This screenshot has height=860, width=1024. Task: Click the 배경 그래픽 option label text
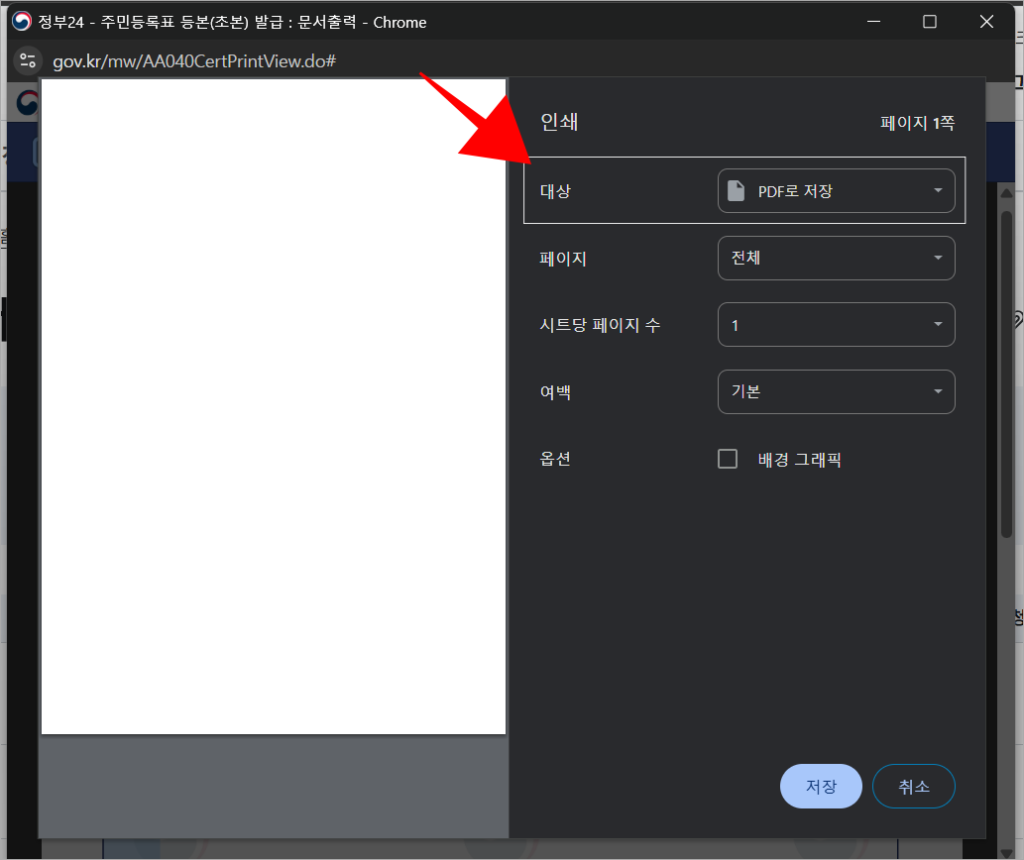[x=799, y=460]
